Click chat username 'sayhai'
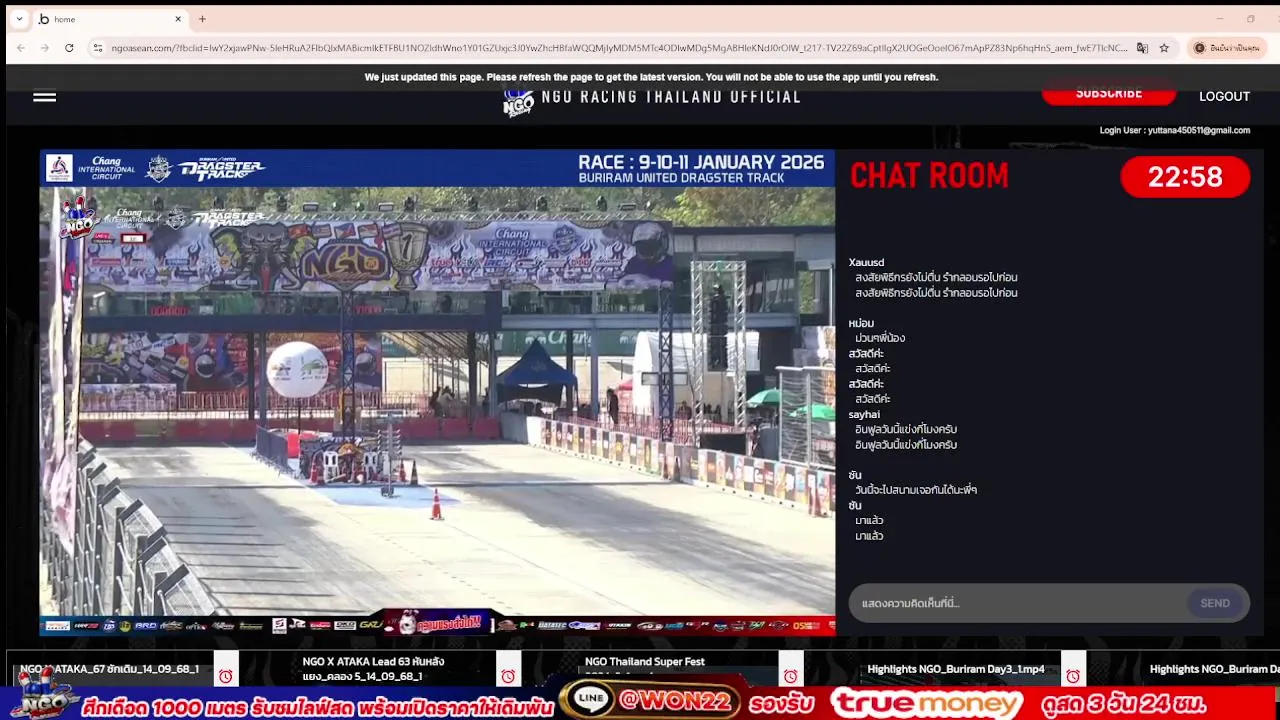 click(x=864, y=414)
